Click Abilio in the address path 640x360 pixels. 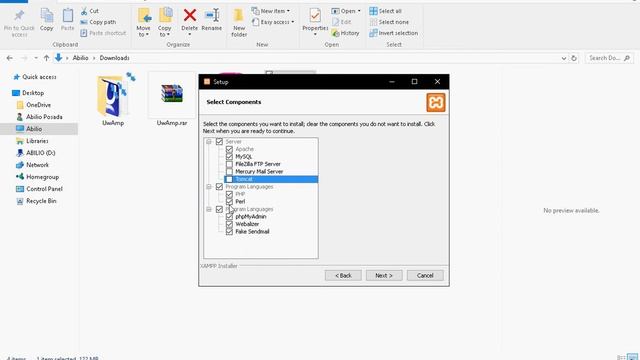[80, 58]
